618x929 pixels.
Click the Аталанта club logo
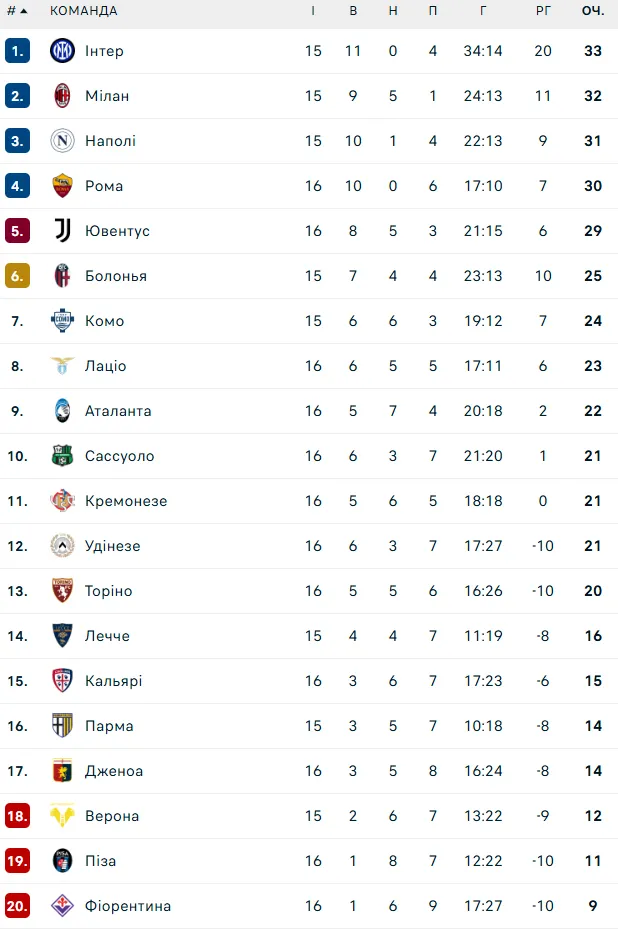[63, 411]
